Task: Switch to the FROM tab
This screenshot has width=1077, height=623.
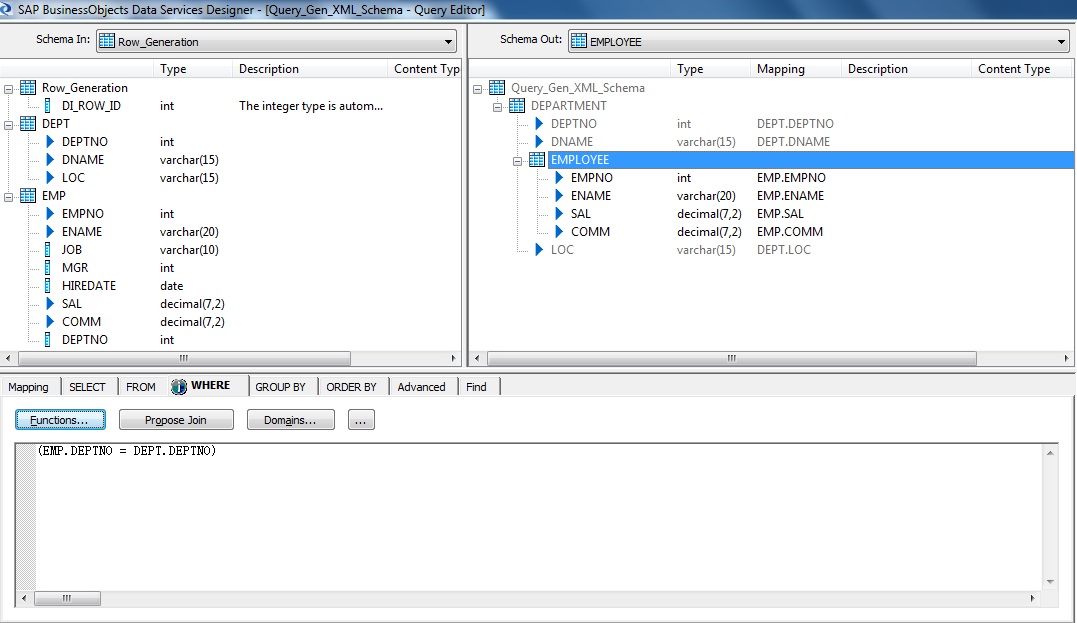Action: [141, 387]
